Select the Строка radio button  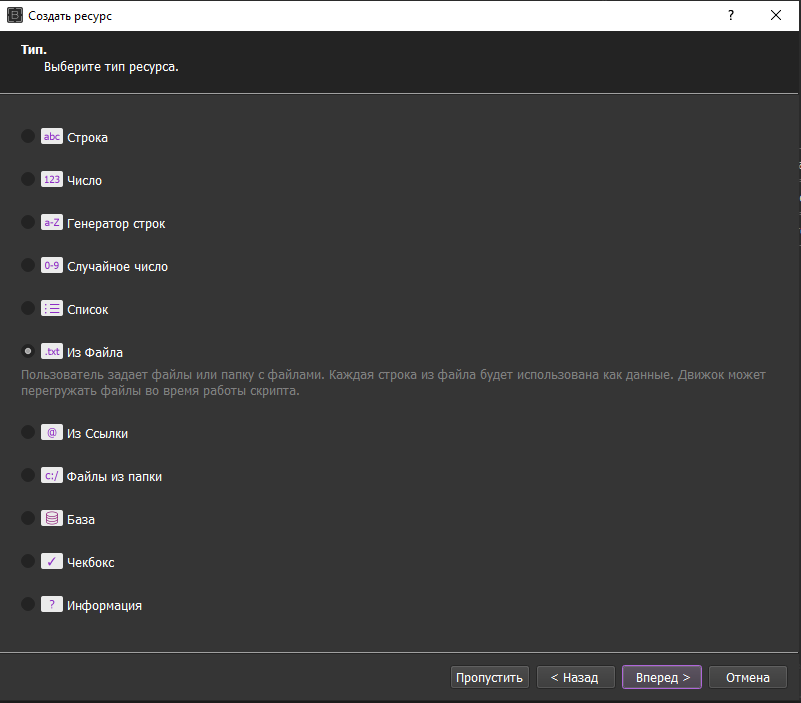pyautogui.click(x=28, y=137)
